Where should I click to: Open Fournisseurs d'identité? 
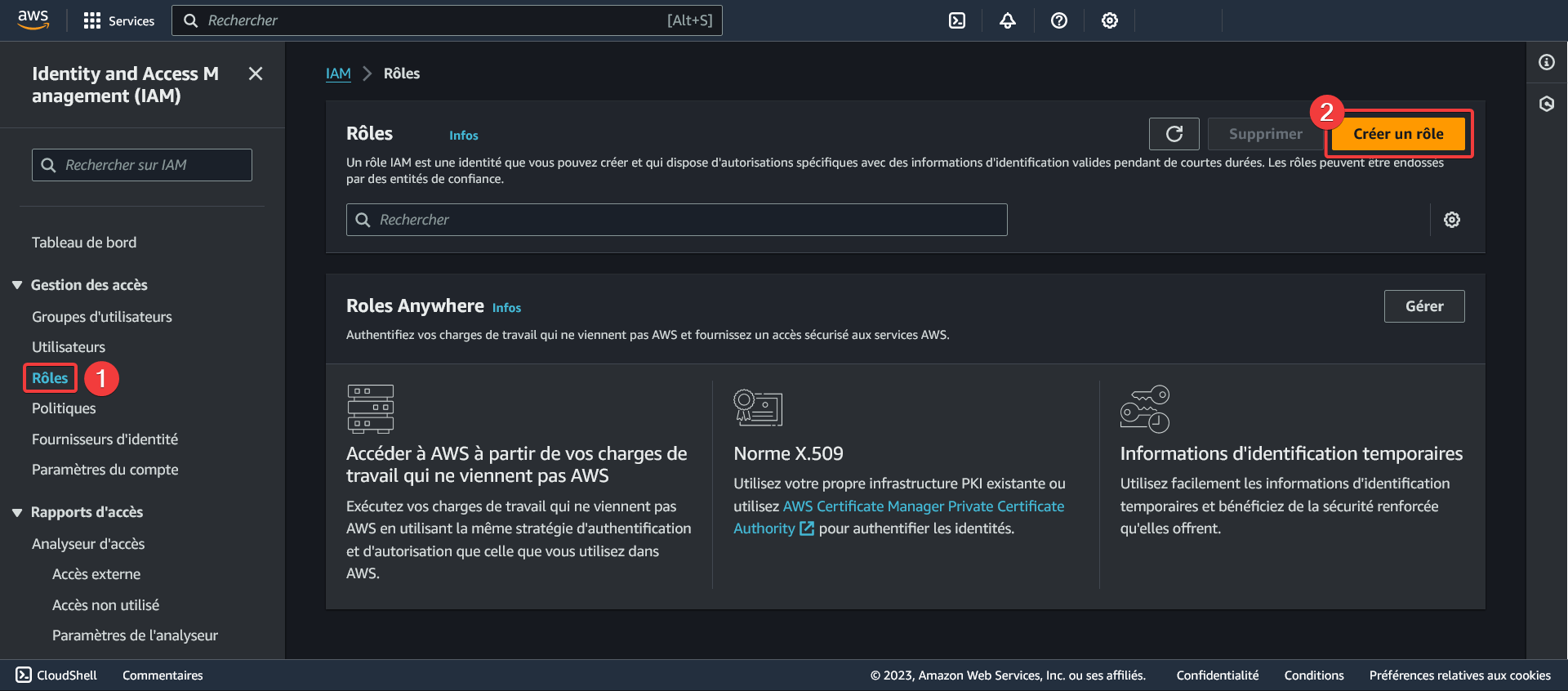point(105,439)
